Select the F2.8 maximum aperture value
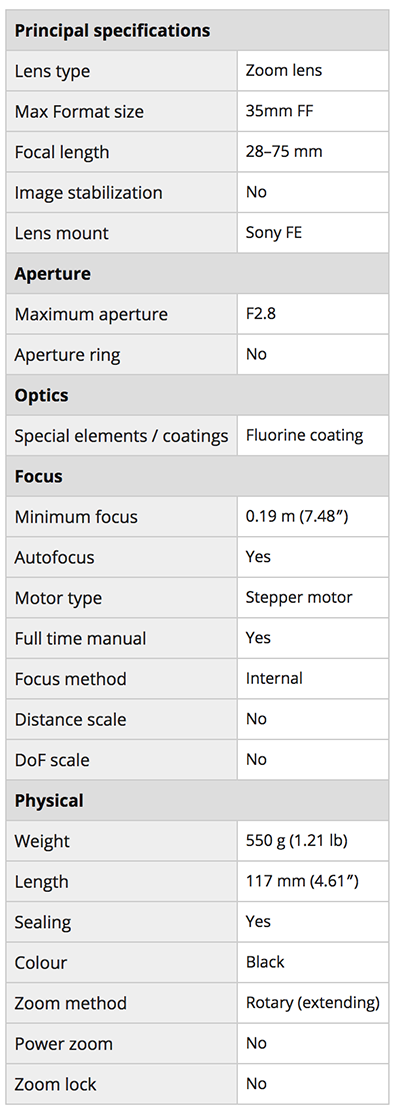 261,313
